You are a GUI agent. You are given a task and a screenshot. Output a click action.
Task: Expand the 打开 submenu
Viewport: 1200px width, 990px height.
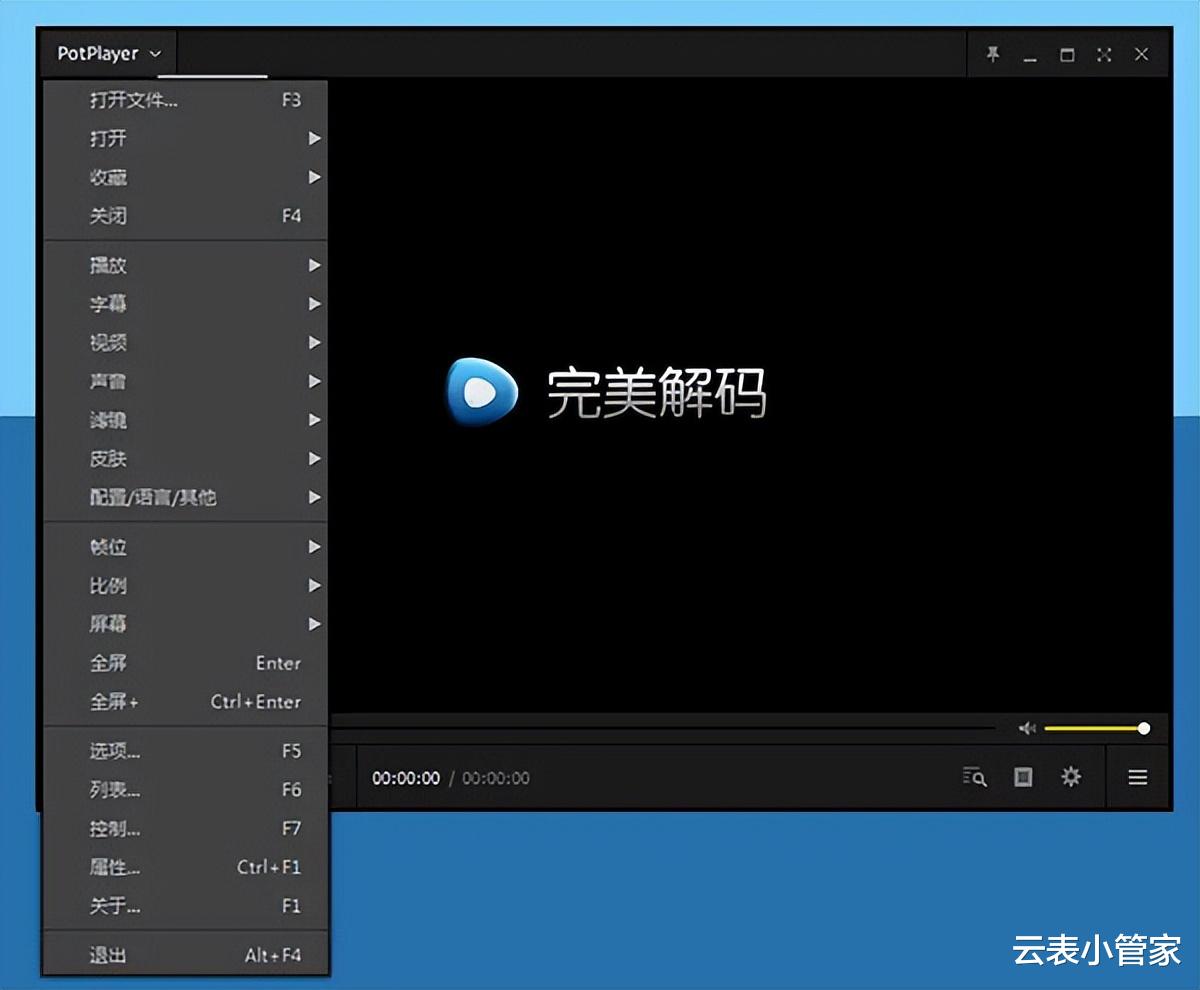(186, 138)
